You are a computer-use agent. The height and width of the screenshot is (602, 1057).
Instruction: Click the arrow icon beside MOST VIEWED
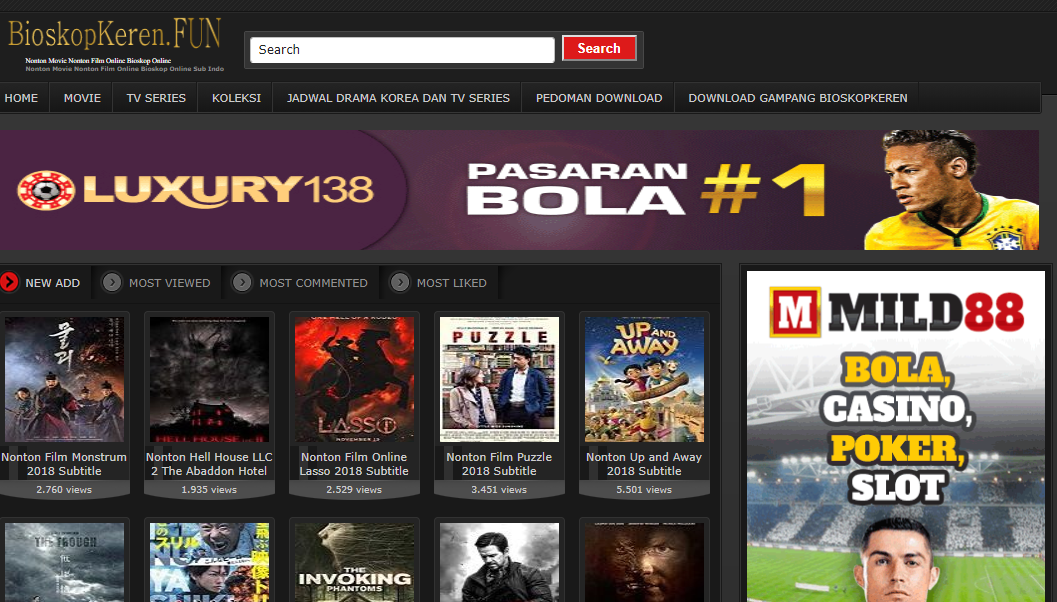112,282
